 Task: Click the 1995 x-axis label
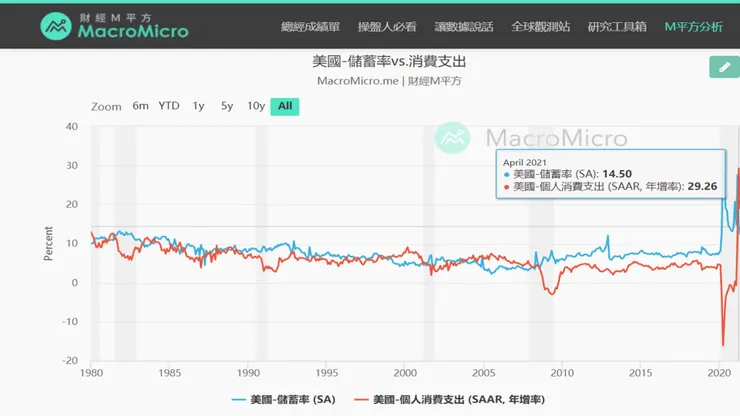tap(327, 373)
